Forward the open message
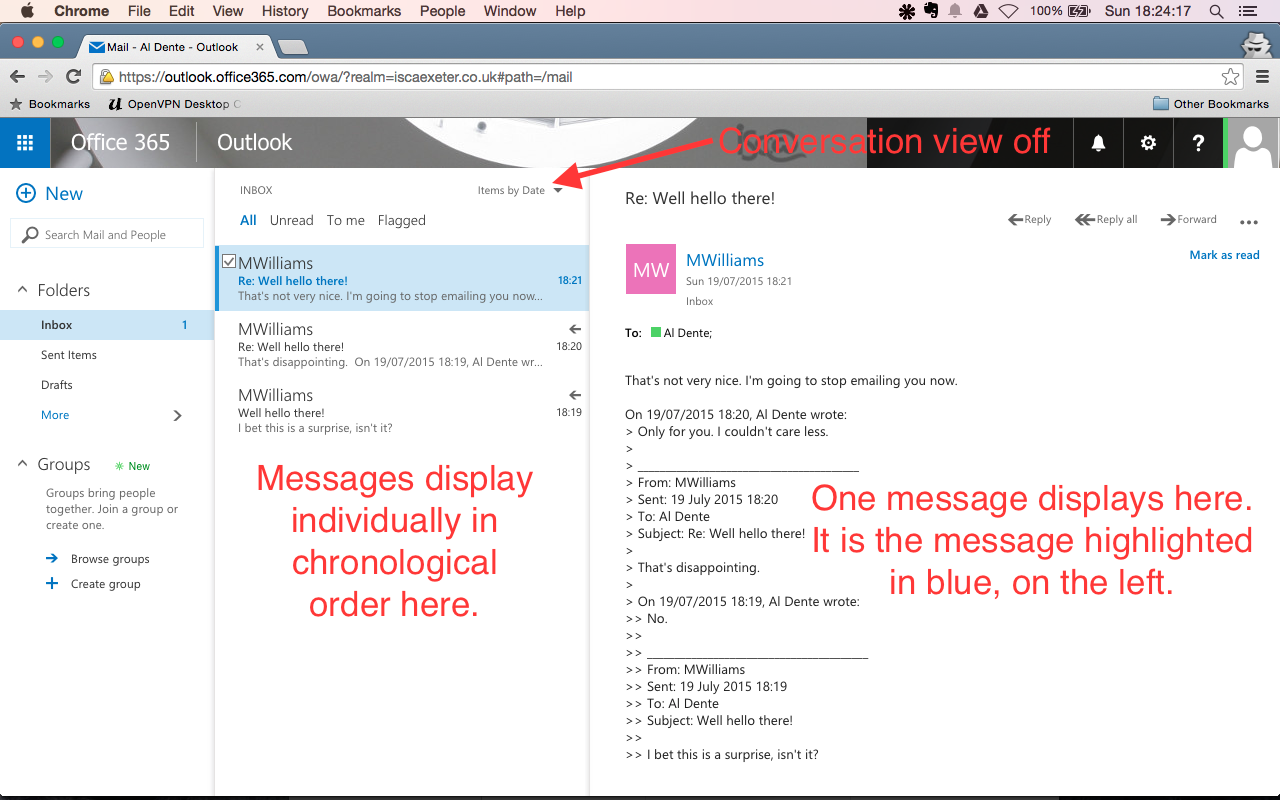The image size is (1280, 800). pos(1189,219)
